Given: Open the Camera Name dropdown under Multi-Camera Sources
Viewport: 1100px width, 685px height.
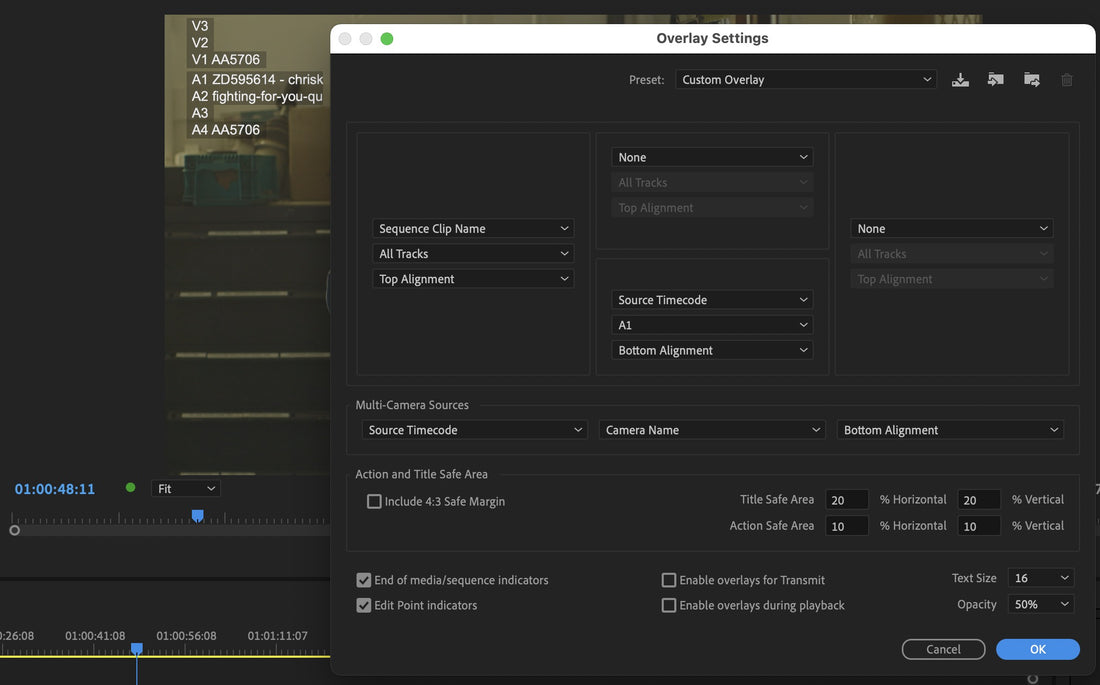Looking at the screenshot, I should (x=712, y=429).
